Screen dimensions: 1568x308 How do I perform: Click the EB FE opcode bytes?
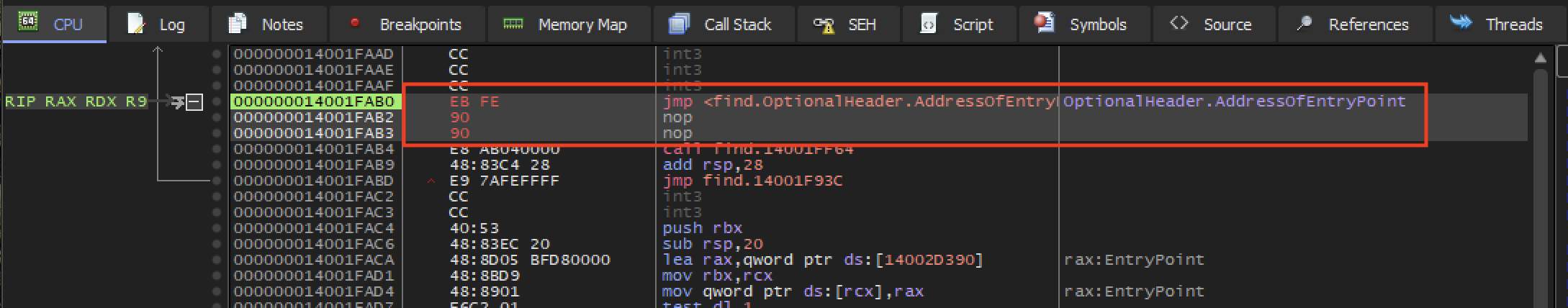point(474,101)
